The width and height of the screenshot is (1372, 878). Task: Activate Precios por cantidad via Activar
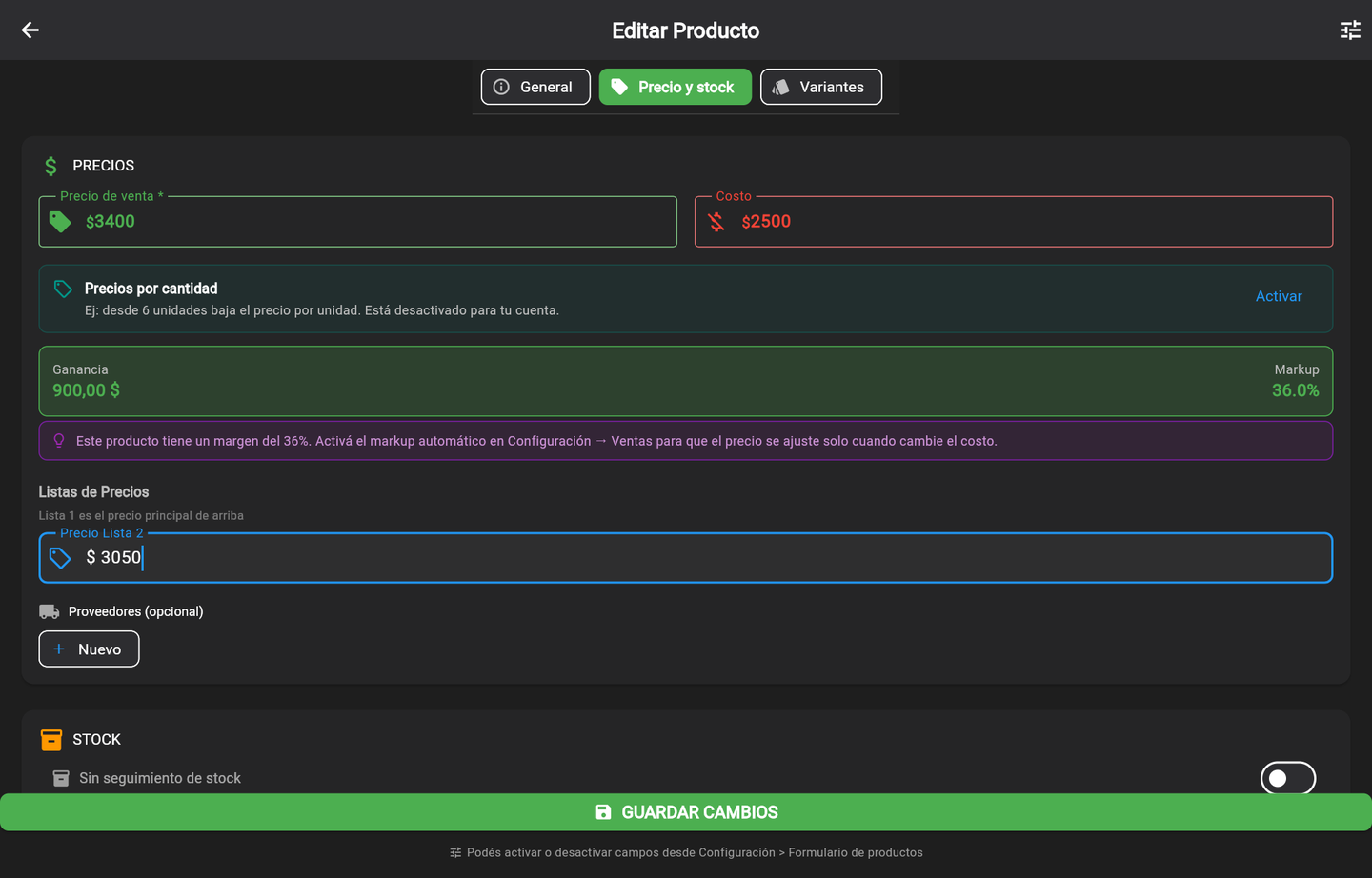pos(1279,296)
